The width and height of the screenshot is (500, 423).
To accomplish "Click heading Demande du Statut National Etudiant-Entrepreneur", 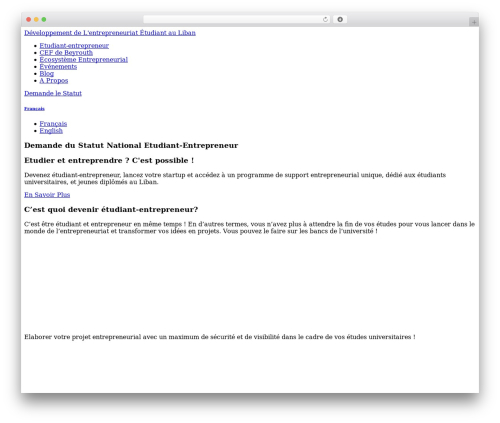I will [131, 146].
